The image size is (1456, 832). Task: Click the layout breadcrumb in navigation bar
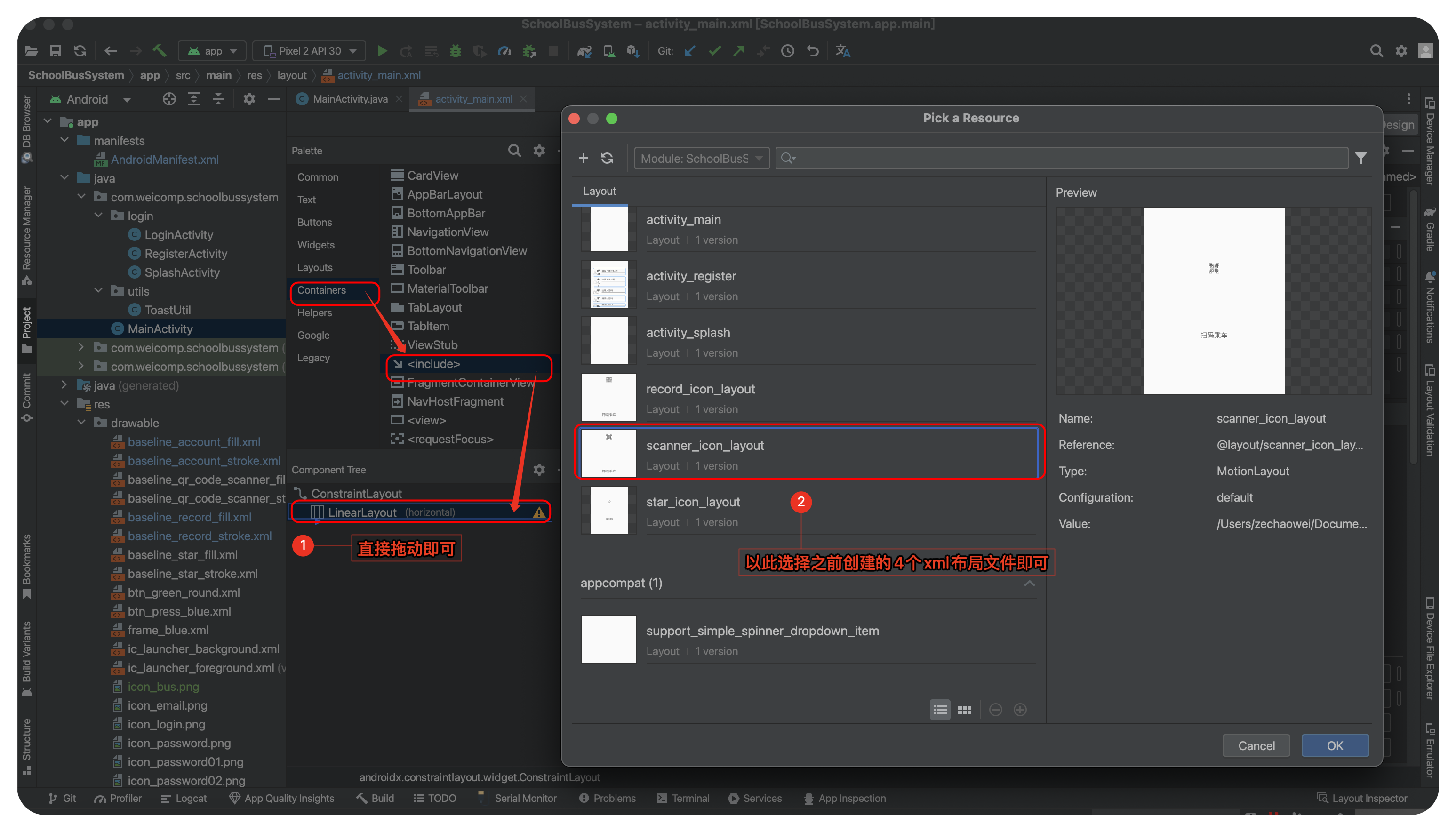(291, 75)
